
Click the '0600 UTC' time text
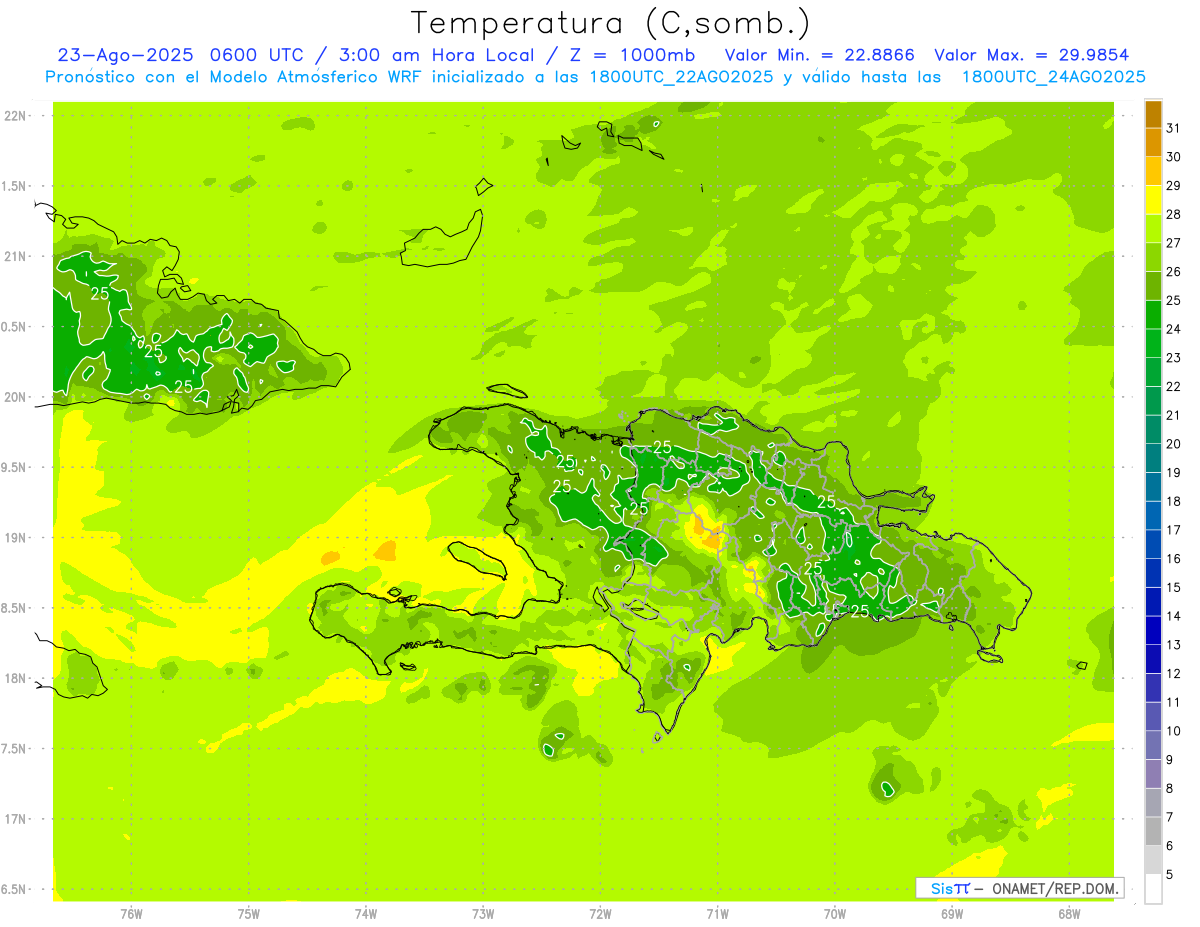tap(258, 54)
